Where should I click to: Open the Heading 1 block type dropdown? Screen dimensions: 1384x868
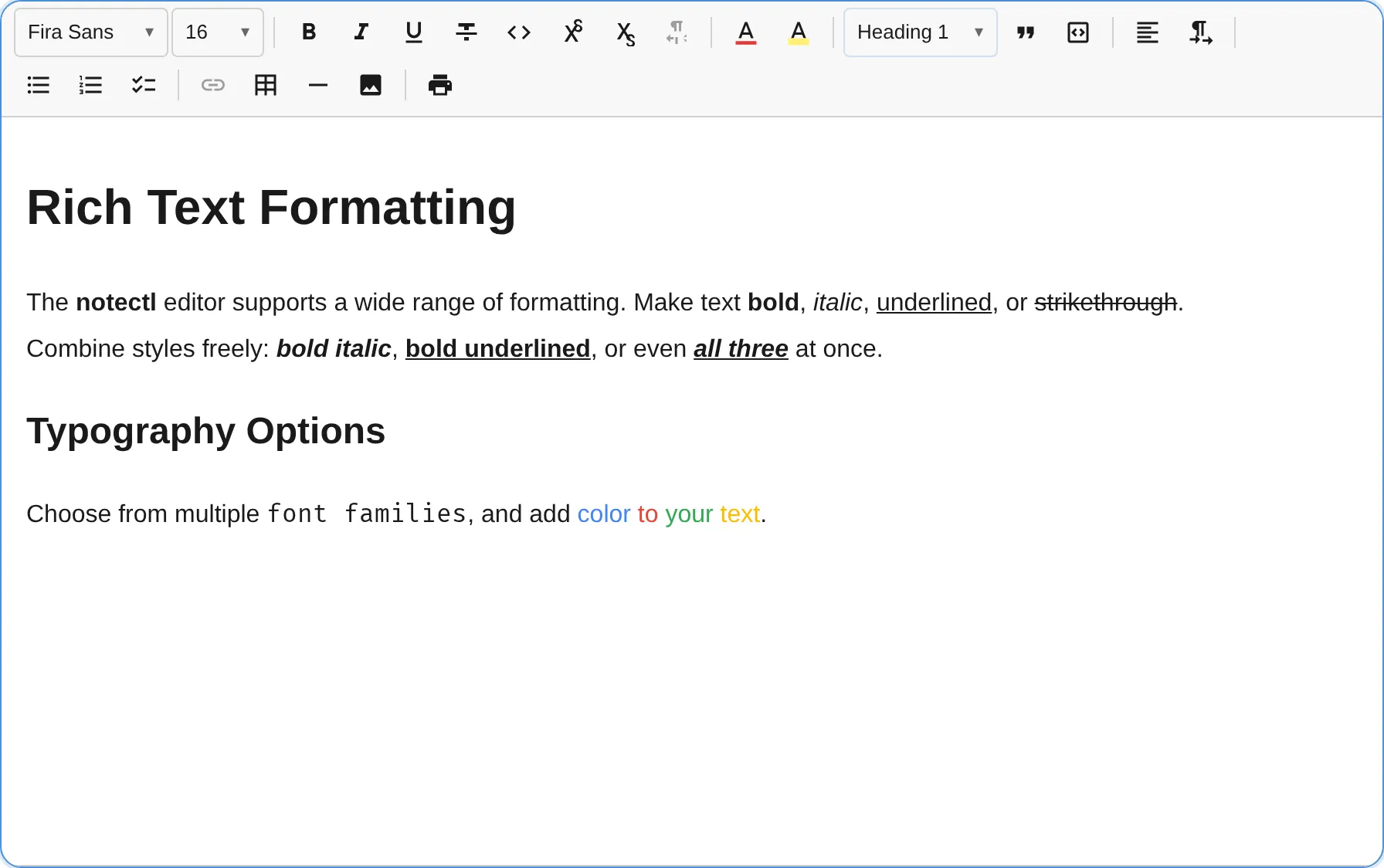(x=921, y=32)
